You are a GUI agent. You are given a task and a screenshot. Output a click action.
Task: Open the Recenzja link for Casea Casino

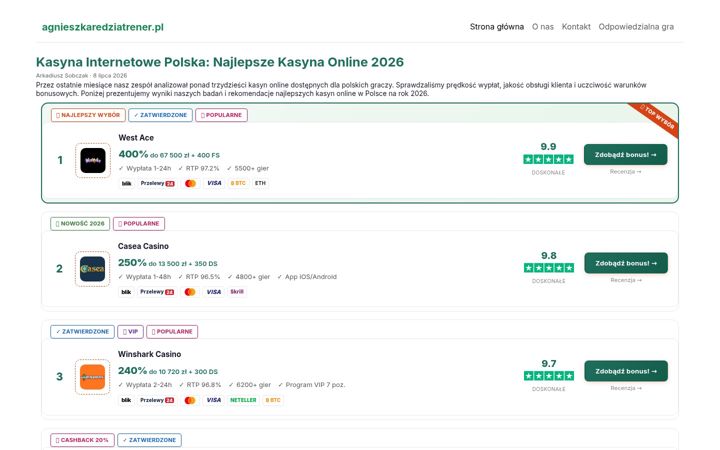tap(626, 280)
